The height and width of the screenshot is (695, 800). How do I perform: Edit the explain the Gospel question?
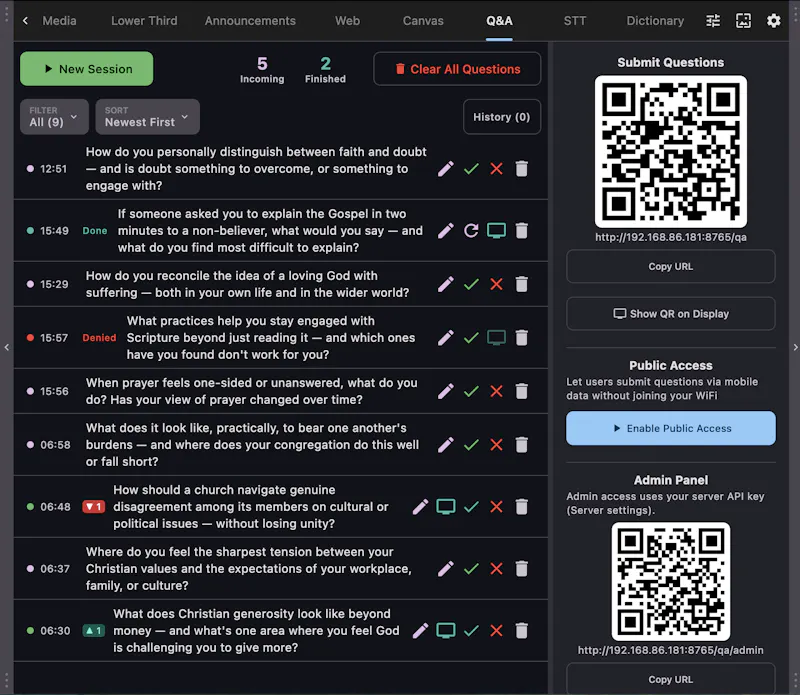(x=445, y=231)
